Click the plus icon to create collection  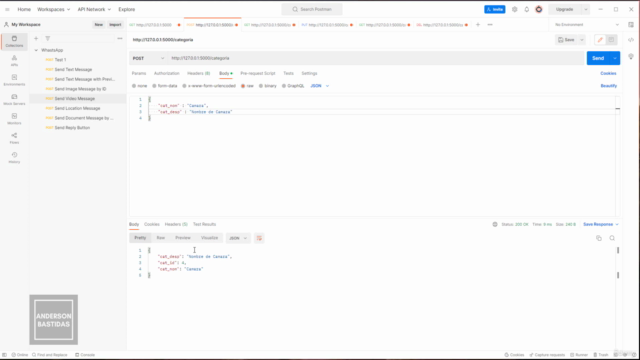(x=36, y=38)
